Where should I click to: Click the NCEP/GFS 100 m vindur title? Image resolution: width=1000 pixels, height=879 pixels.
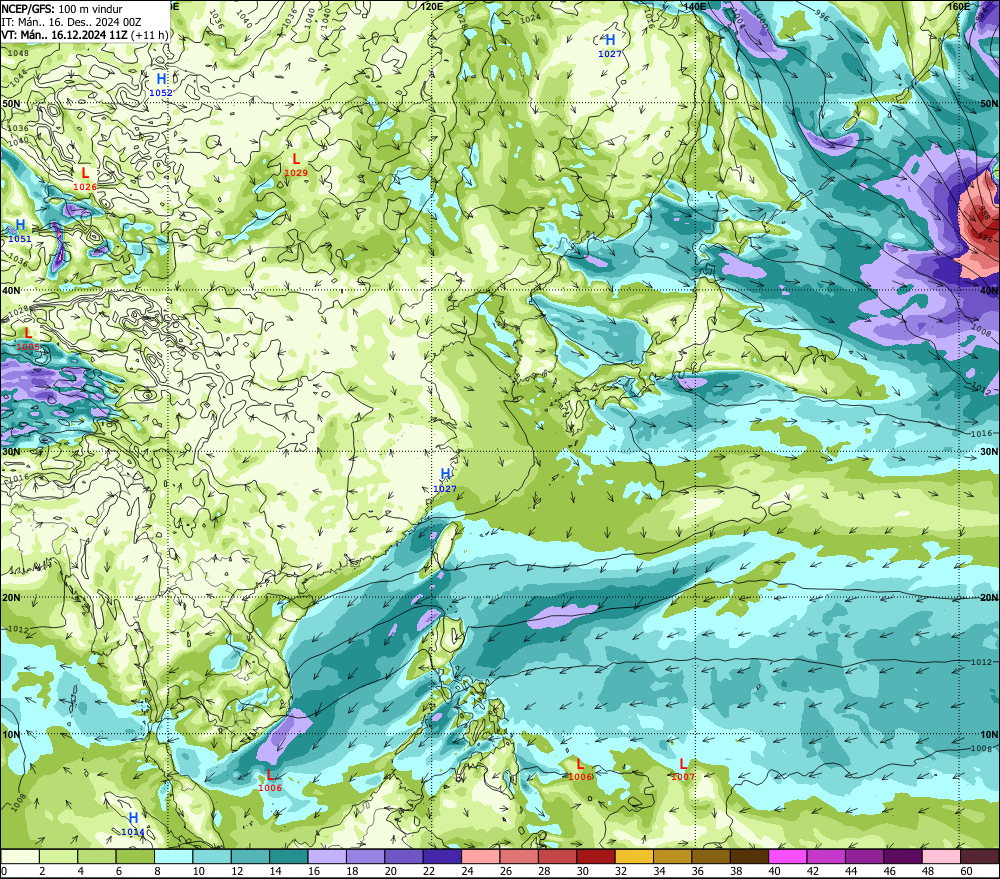[62, 9]
